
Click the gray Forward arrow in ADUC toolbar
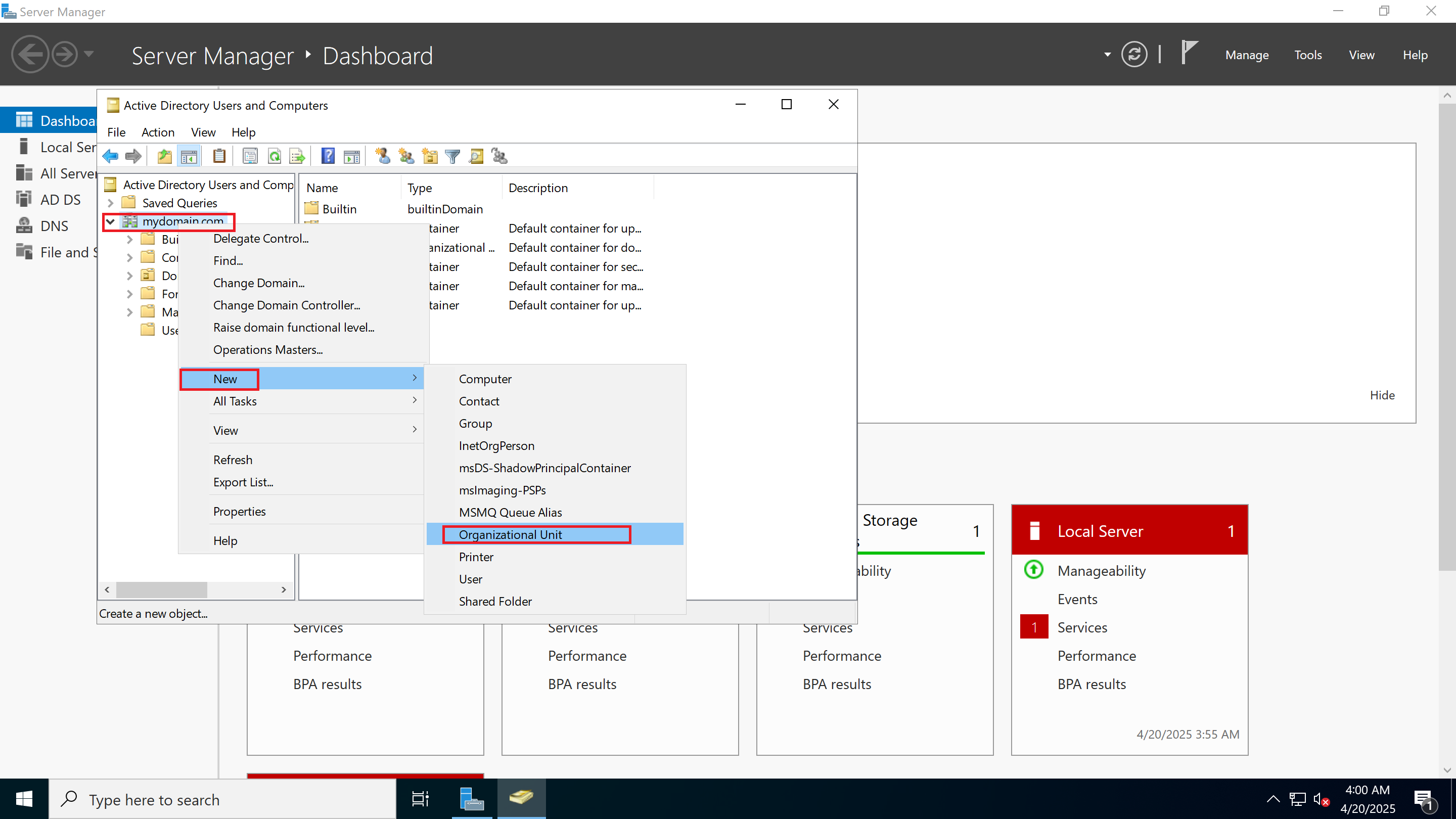point(133,156)
